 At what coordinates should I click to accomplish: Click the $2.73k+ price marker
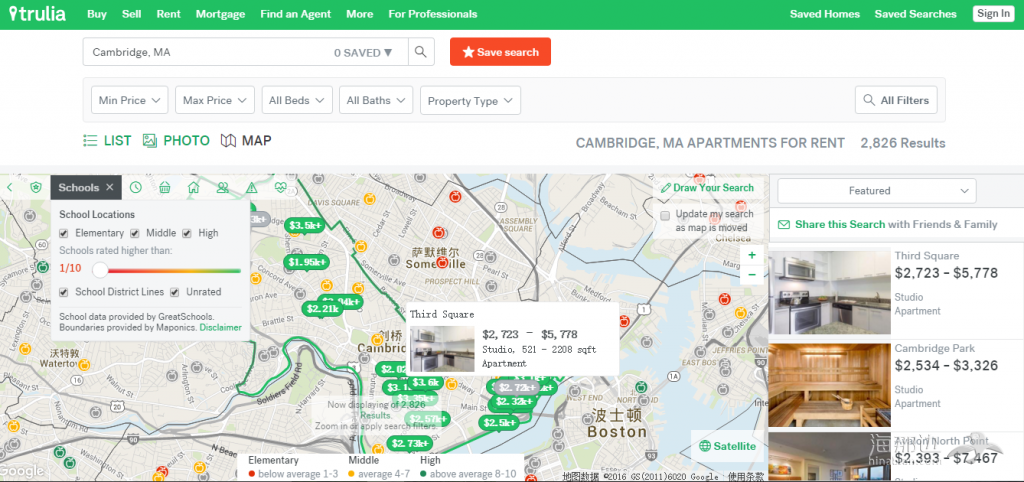[409, 444]
